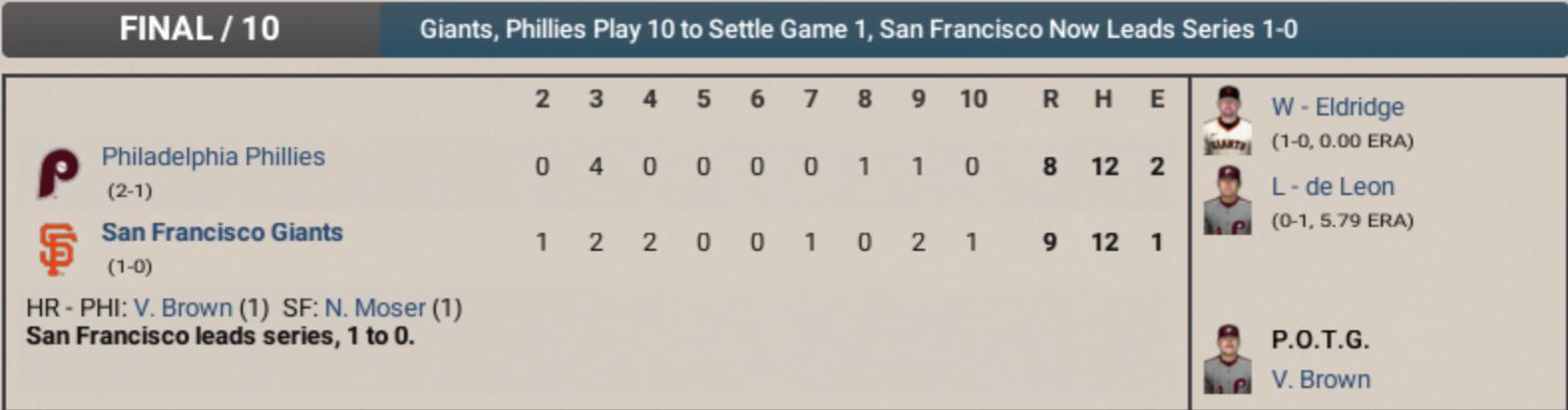Click the San Francisco leads series text
Screen dimensions: 1568x410
tap(220, 336)
